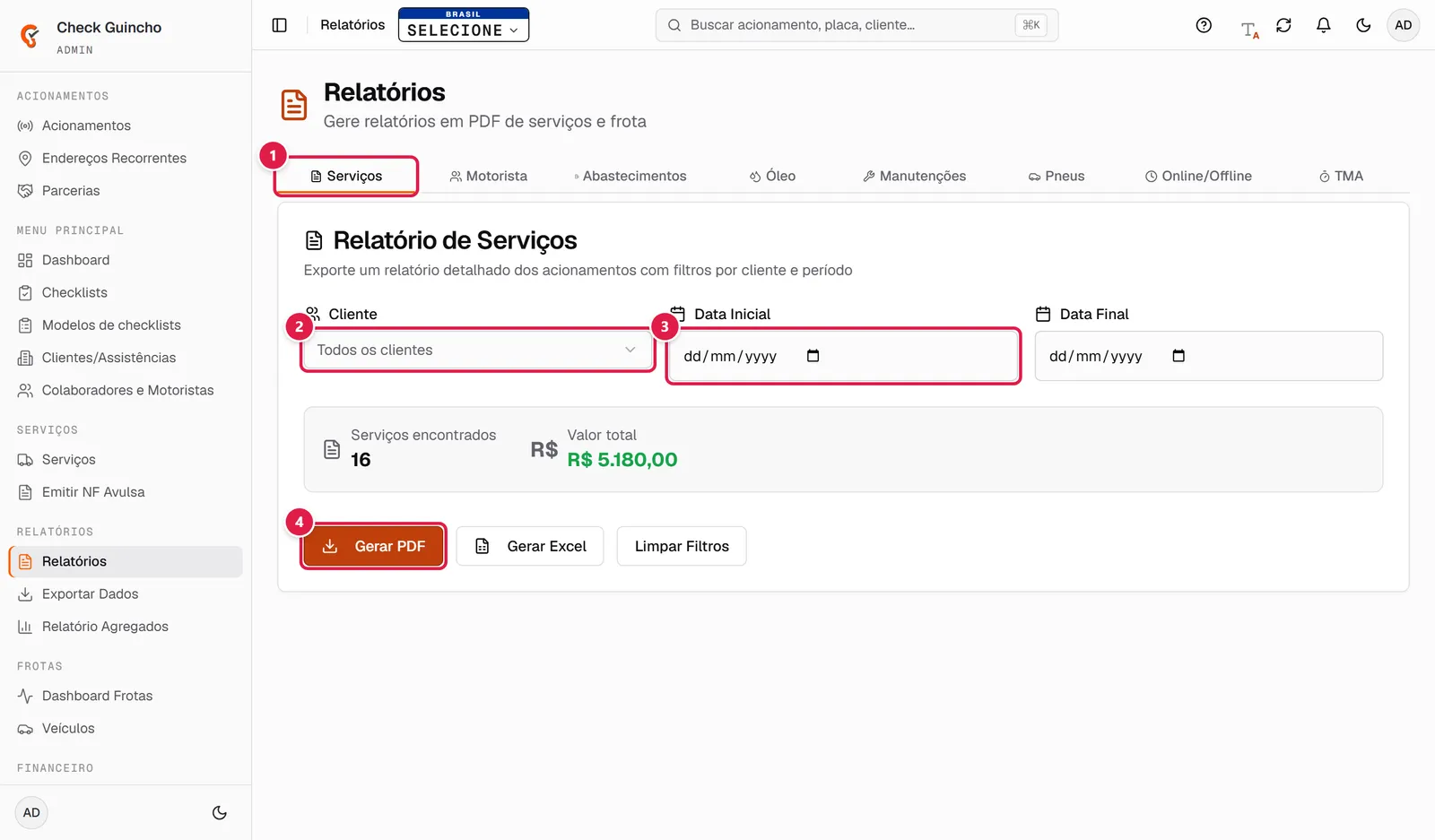Open the notifications bell icon
The height and width of the screenshot is (840, 1435).
[1323, 25]
